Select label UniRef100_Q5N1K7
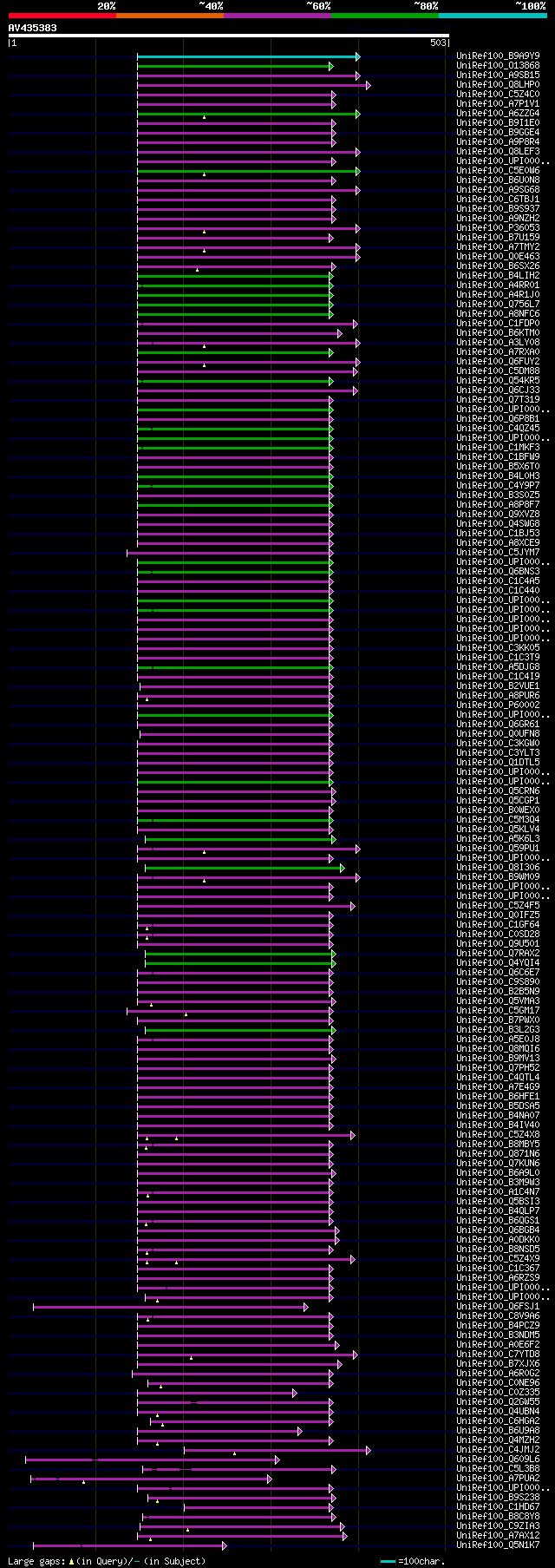Image resolution: width=555 pixels, height=1568 pixels. 498,1545
